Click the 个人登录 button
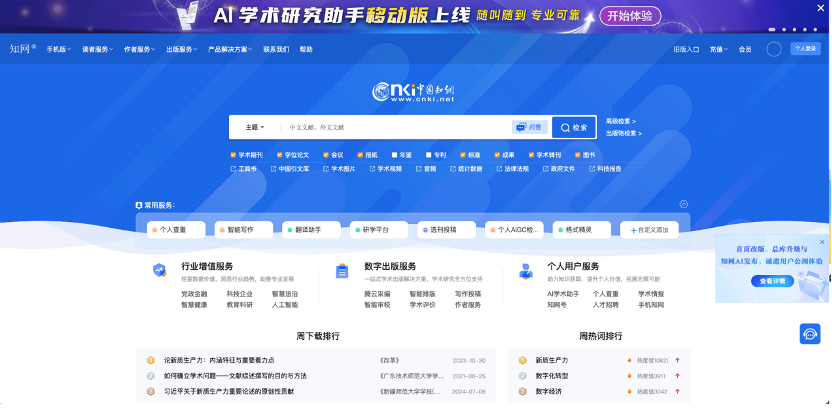832x420 pixels. (x=805, y=49)
